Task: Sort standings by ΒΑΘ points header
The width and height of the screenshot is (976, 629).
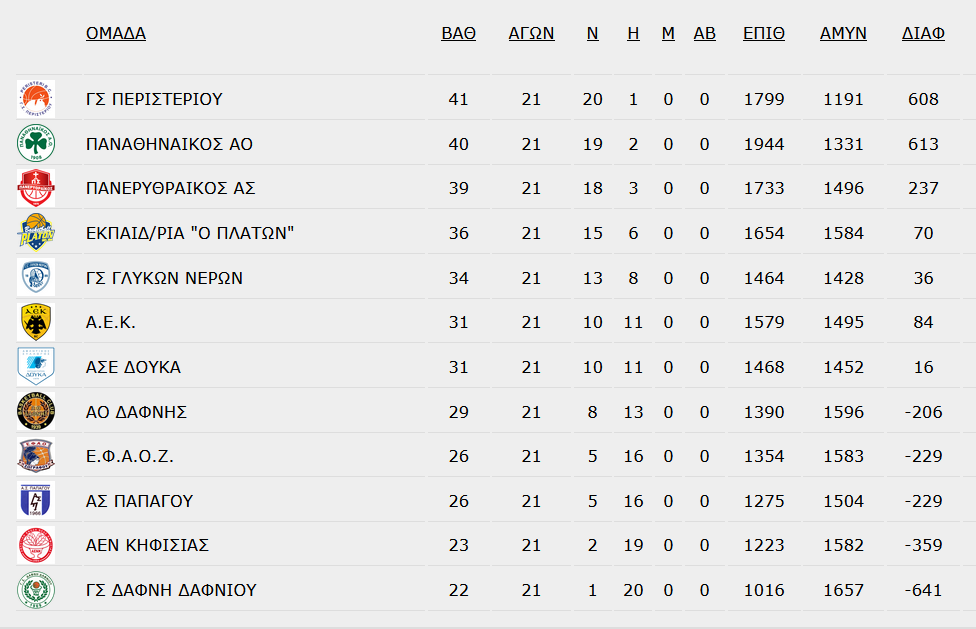Action: click(x=459, y=33)
